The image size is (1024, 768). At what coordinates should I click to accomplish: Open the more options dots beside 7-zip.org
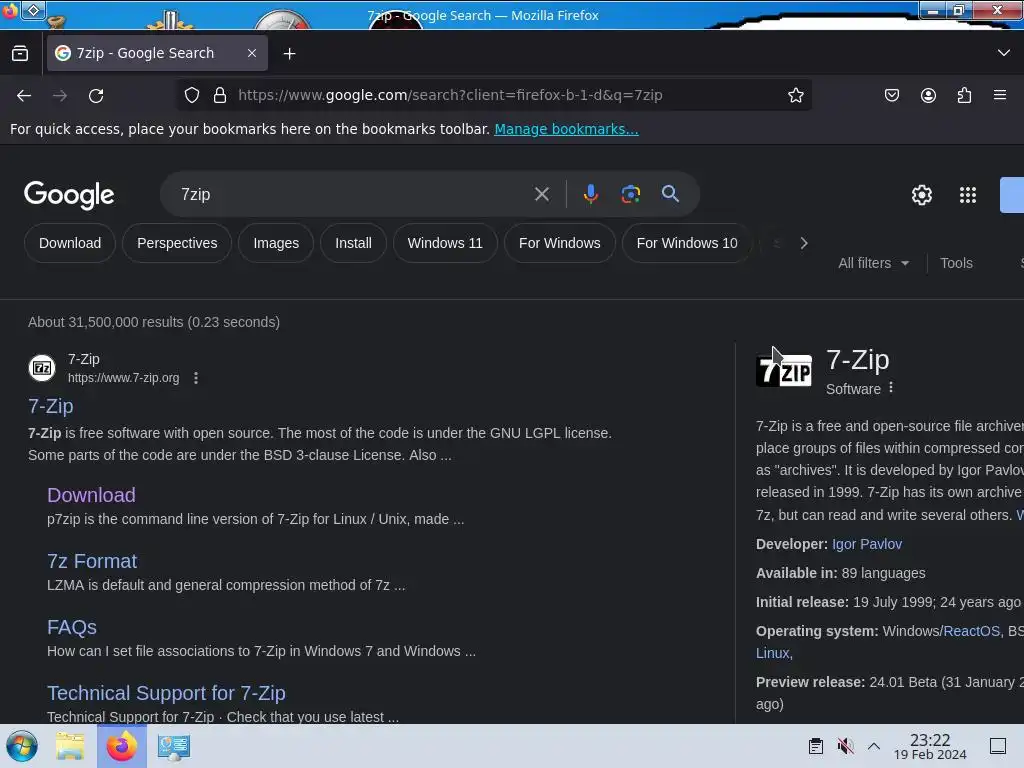click(196, 378)
